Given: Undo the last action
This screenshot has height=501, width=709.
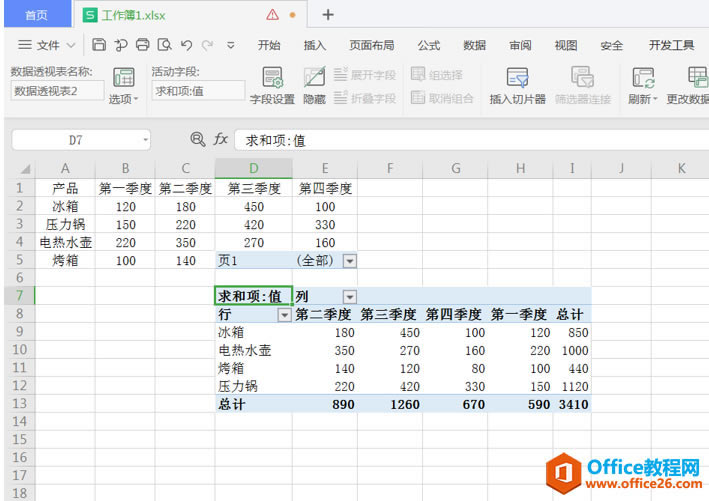Looking at the screenshot, I should pyautogui.click(x=186, y=45).
